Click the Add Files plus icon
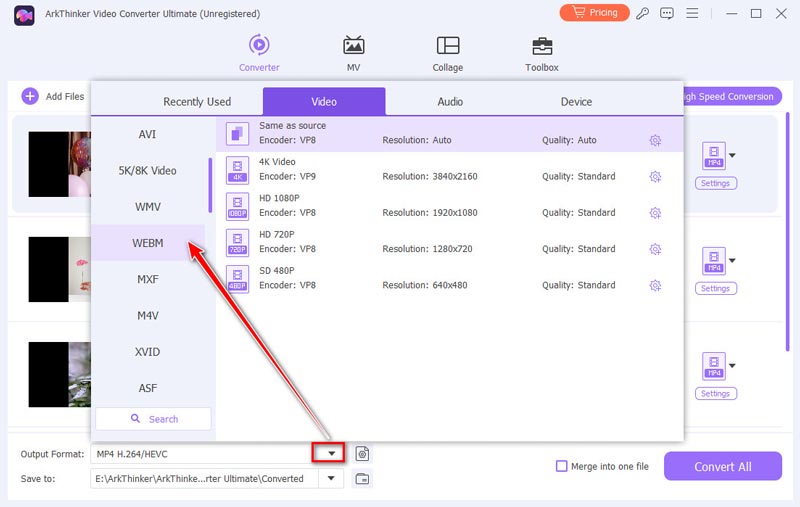 point(30,96)
